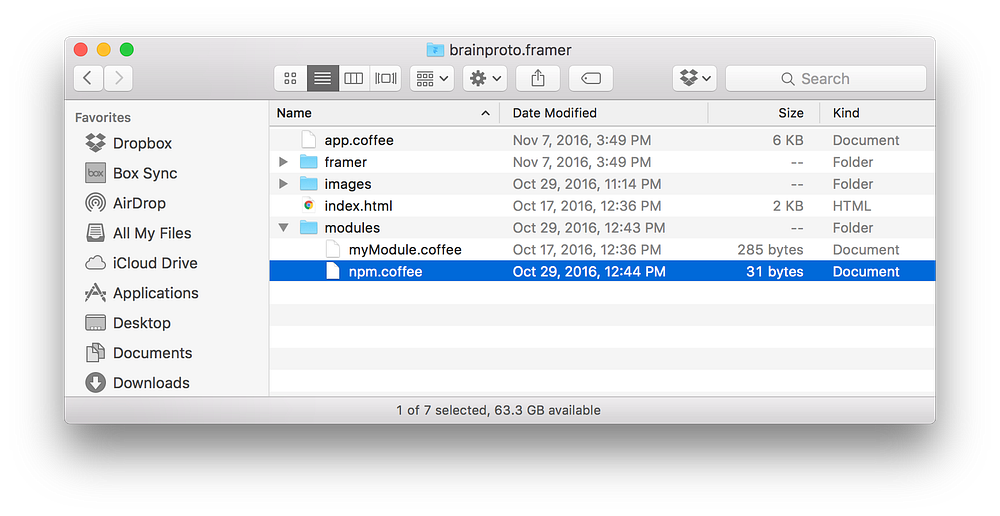Select the modules folder row
The image size is (1000, 516).
pyautogui.click(x=602, y=228)
